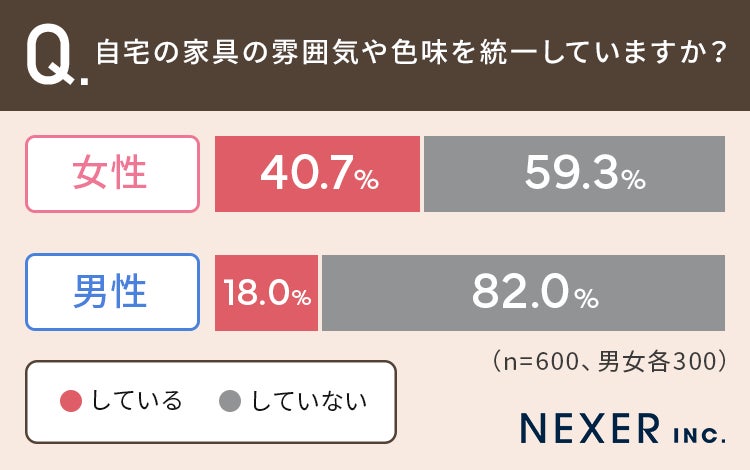Click the red 40.7% bar segment
Image resolution: width=750 pixels, height=470 pixels.
point(317,174)
